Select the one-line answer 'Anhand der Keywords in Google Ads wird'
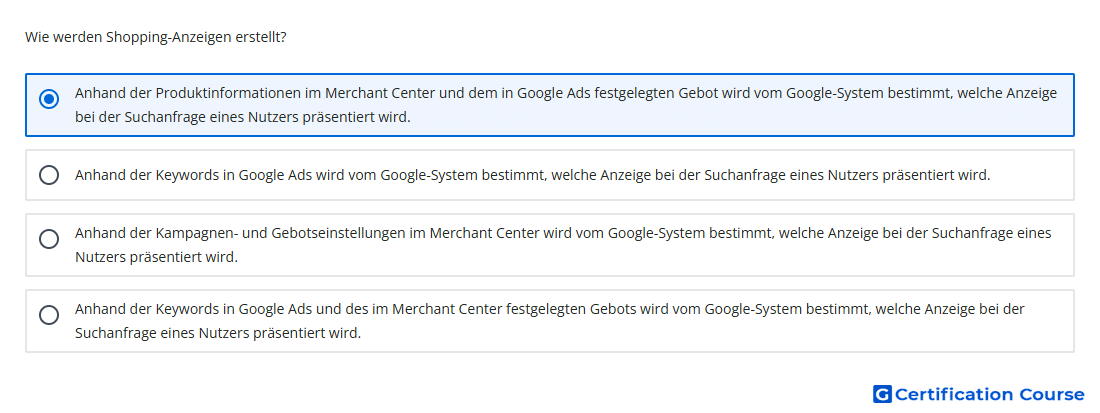The image size is (1100, 413). (x=532, y=175)
